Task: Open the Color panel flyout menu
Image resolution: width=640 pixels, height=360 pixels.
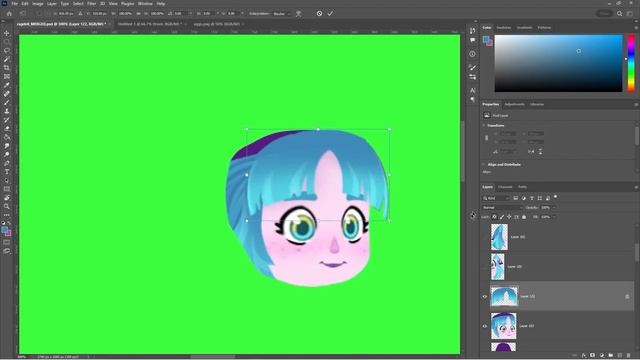Action: 636,28
